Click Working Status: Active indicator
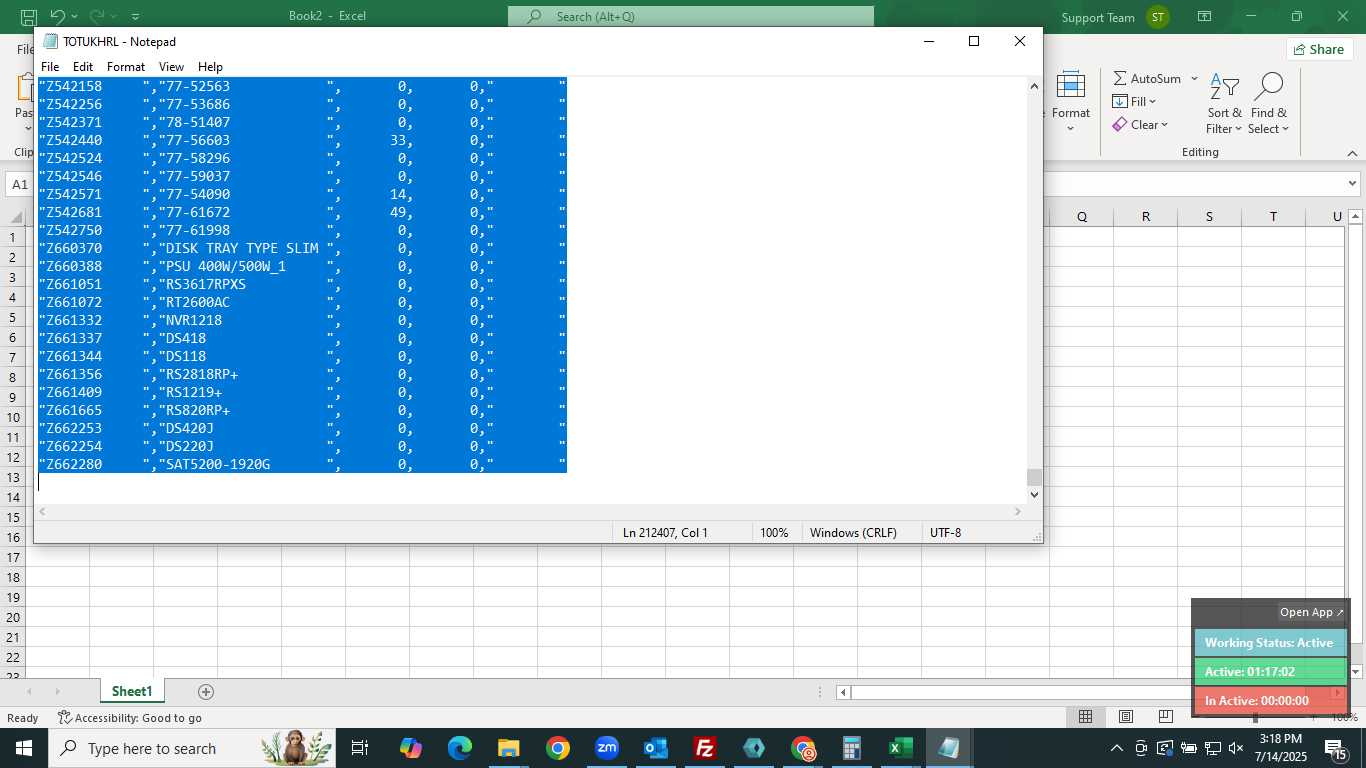Image resolution: width=1366 pixels, height=768 pixels. tap(1270, 643)
